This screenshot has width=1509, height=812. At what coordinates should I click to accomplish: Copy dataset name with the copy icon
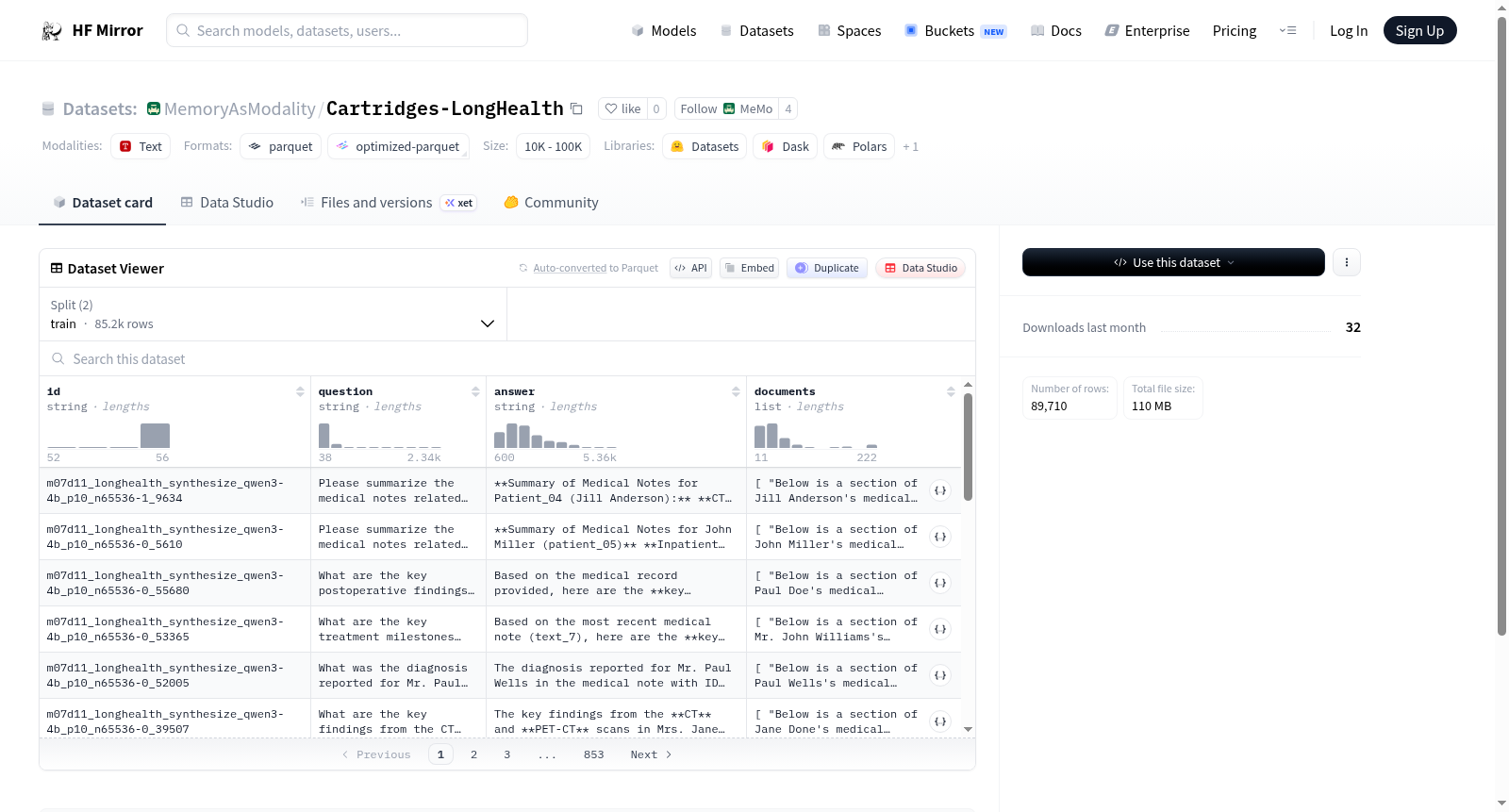[576, 108]
